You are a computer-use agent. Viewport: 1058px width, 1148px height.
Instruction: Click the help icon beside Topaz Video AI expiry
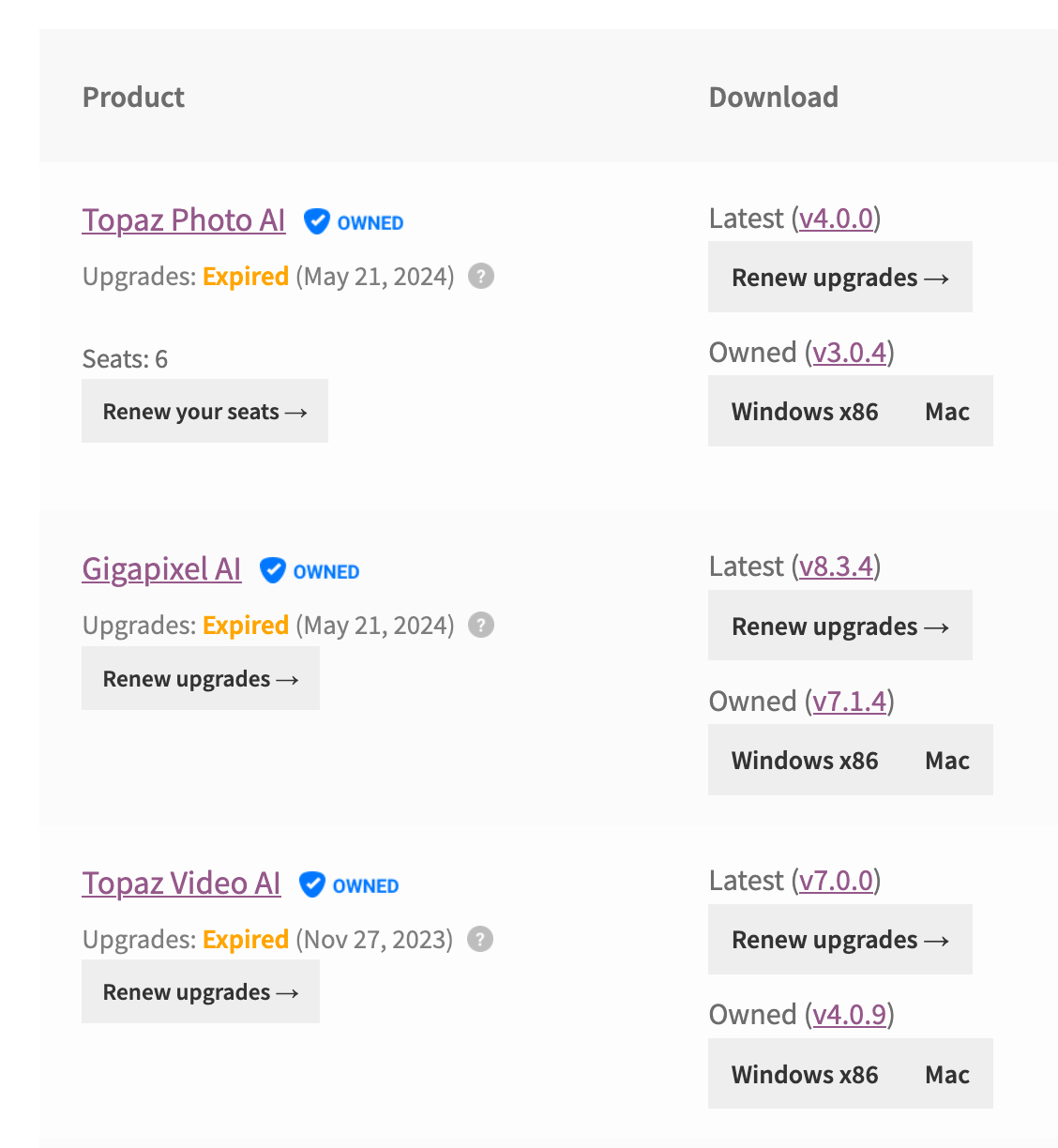tap(480, 939)
